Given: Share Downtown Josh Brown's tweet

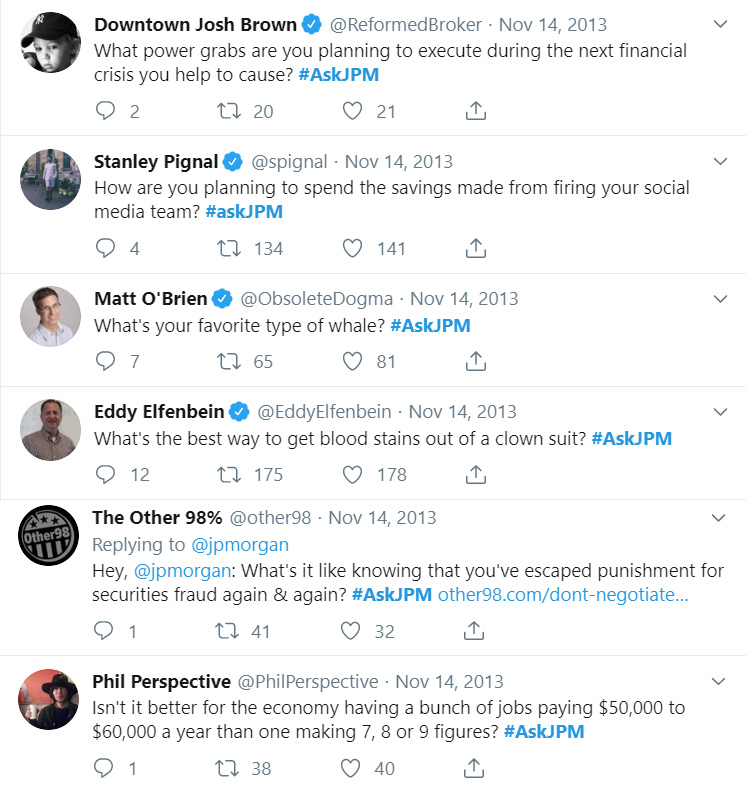Looking at the screenshot, I should pos(476,111).
